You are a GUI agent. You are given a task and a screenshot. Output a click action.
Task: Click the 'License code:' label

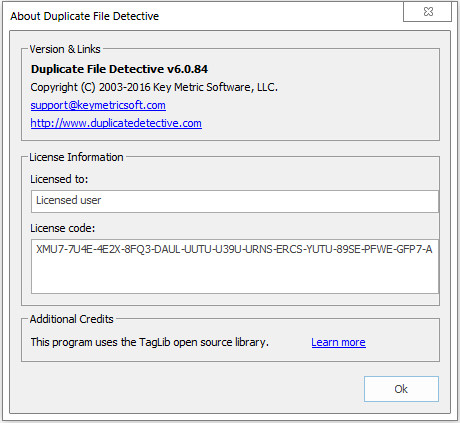click(63, 228)
